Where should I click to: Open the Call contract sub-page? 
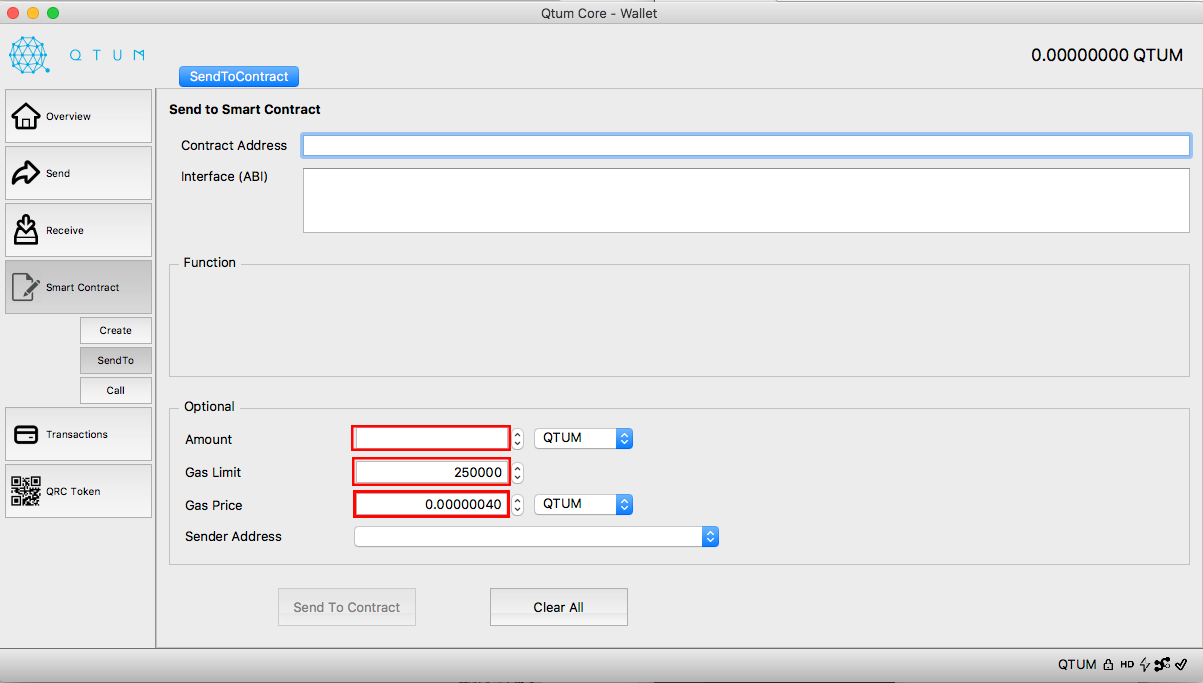click(116, 390)
